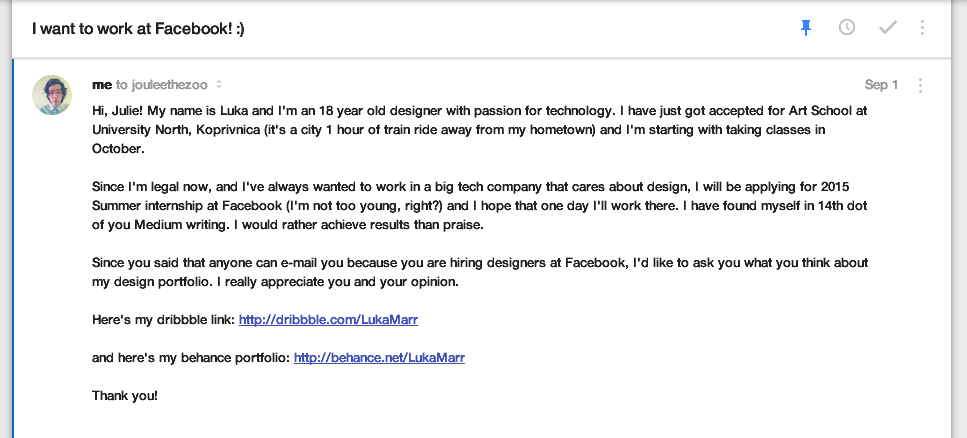967x438 pixels.
Task: Click the 'Thank you!' closing line
Action: click(125, 395)
